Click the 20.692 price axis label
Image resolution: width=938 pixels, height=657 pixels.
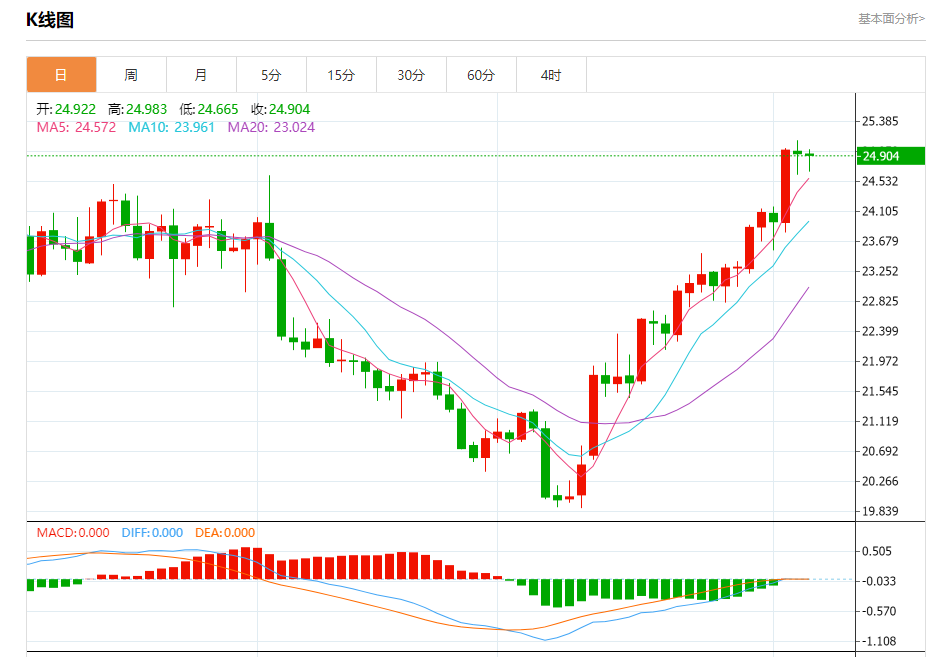click(880, 451)
